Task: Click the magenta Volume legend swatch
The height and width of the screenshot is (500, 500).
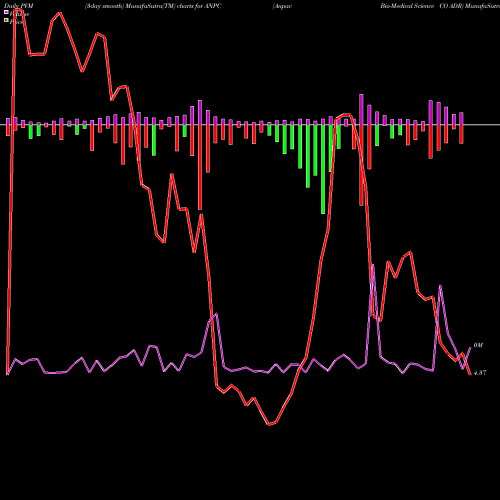Action: tap(6, 12)
